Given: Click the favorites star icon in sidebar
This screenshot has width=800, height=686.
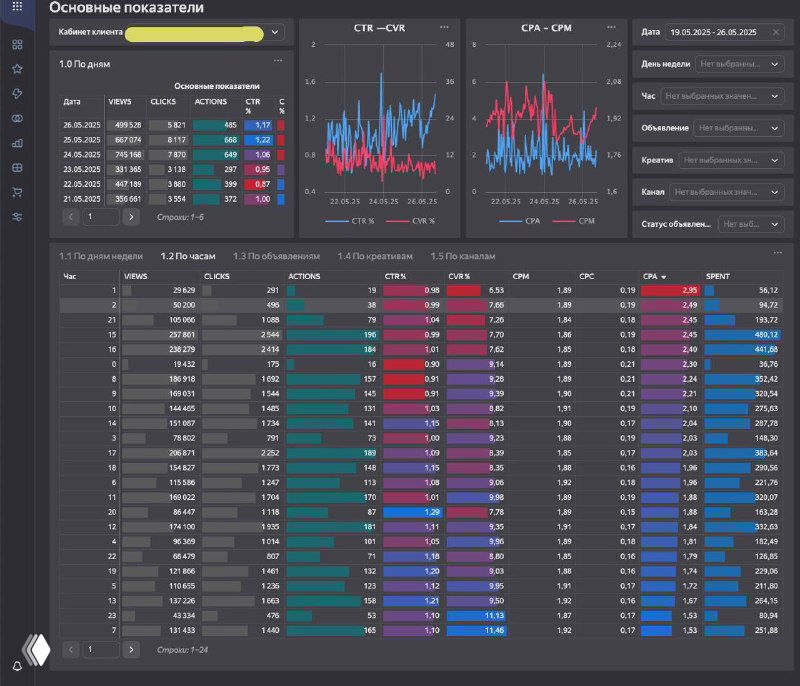Looking at the screenshot, I should [17, 69].
